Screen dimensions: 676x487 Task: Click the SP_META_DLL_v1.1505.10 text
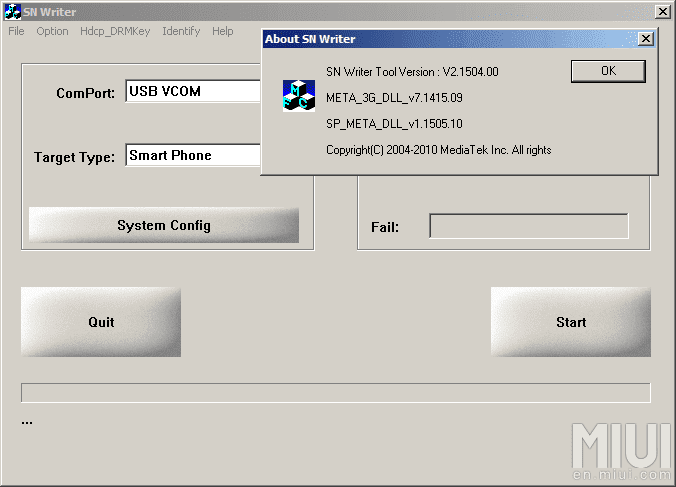point(394,124)
